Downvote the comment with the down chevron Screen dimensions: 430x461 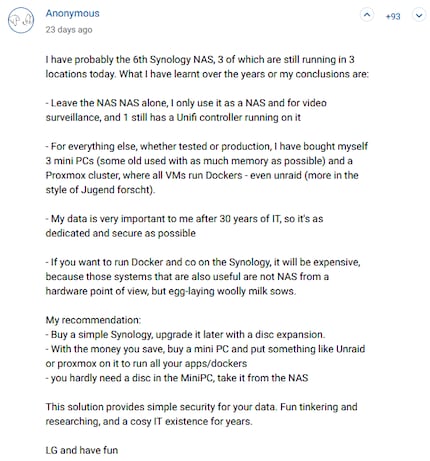click(419, 15)
